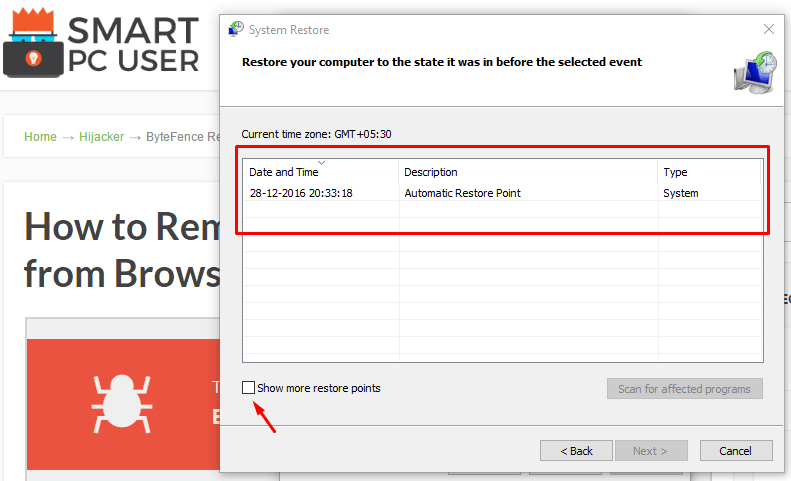Viewport: 791px width, 481px height.
Task: Enable Show more restore points checkbox
Action: (x=248, y=388)
